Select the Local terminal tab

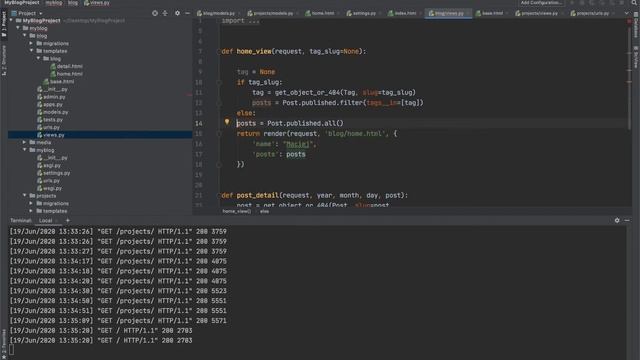point(45,220)
